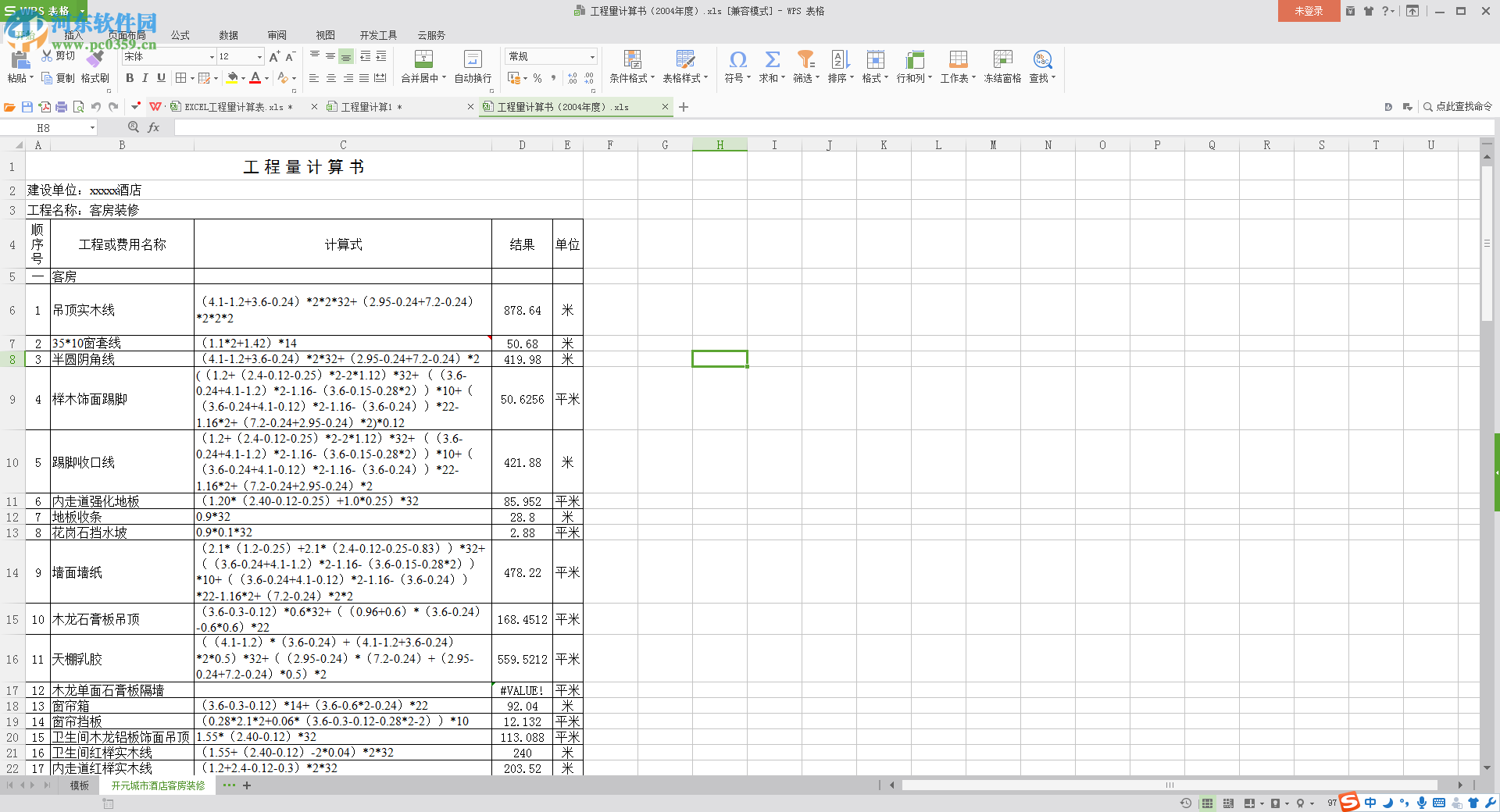1500x812 pixels.
Task: Switch to the 模板 sheet tab
Action: click(79, 785)
